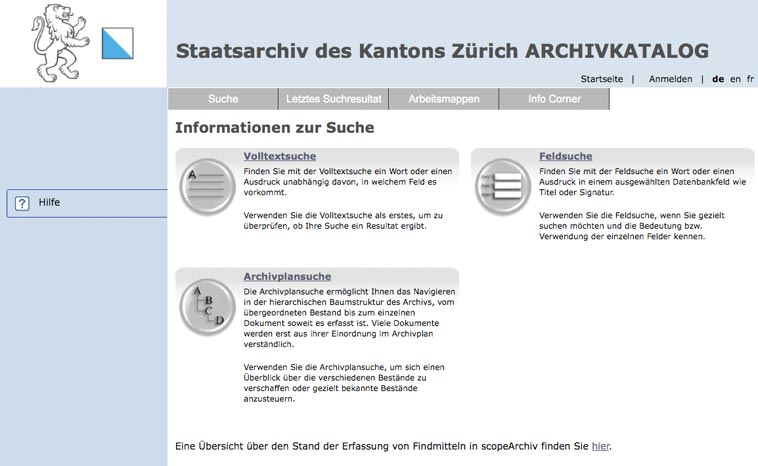This screenshot has height=466, width=758.
Task: Click the 'hier' link about Findmitteln
Action: pos(600,446)
